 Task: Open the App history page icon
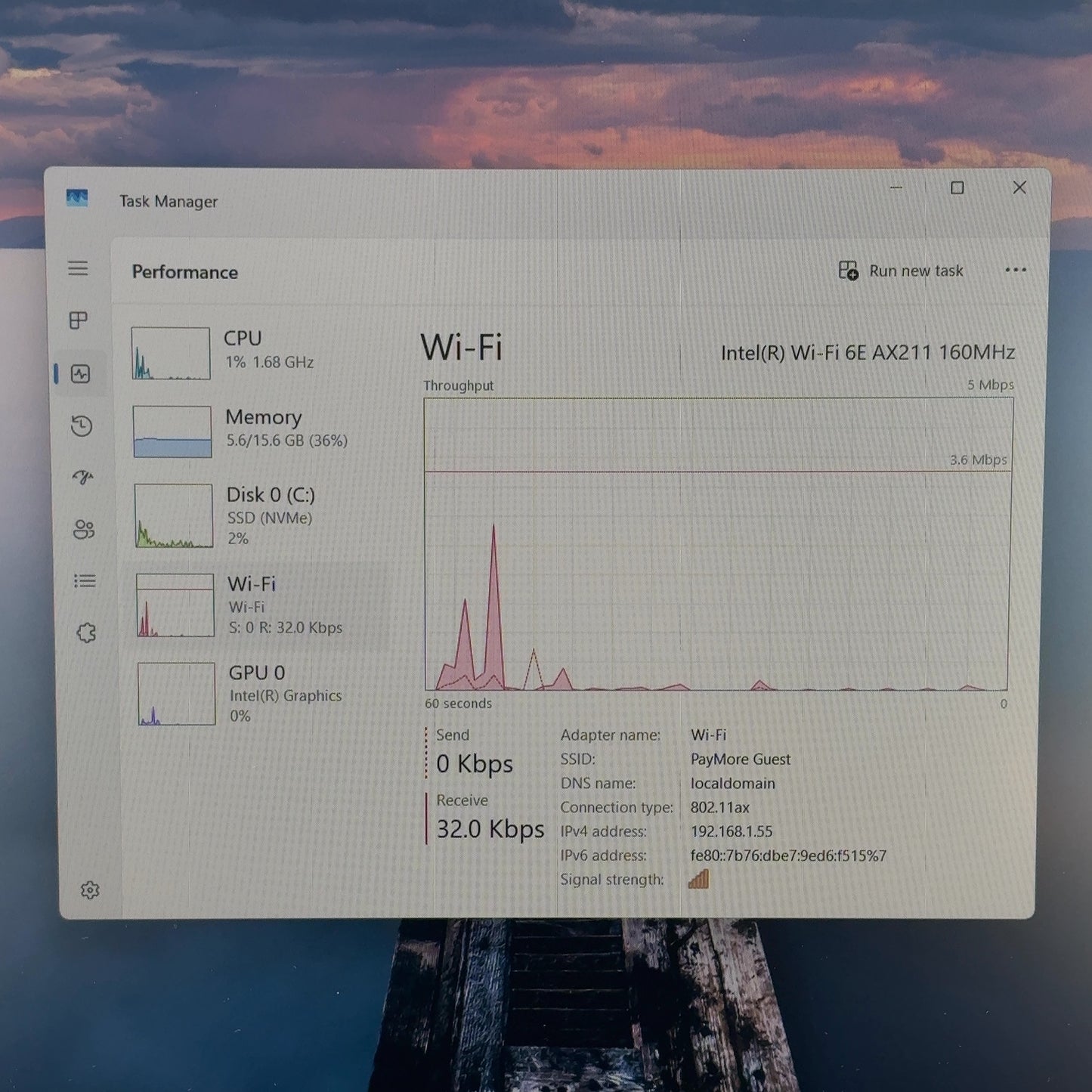tap(82, 425)
